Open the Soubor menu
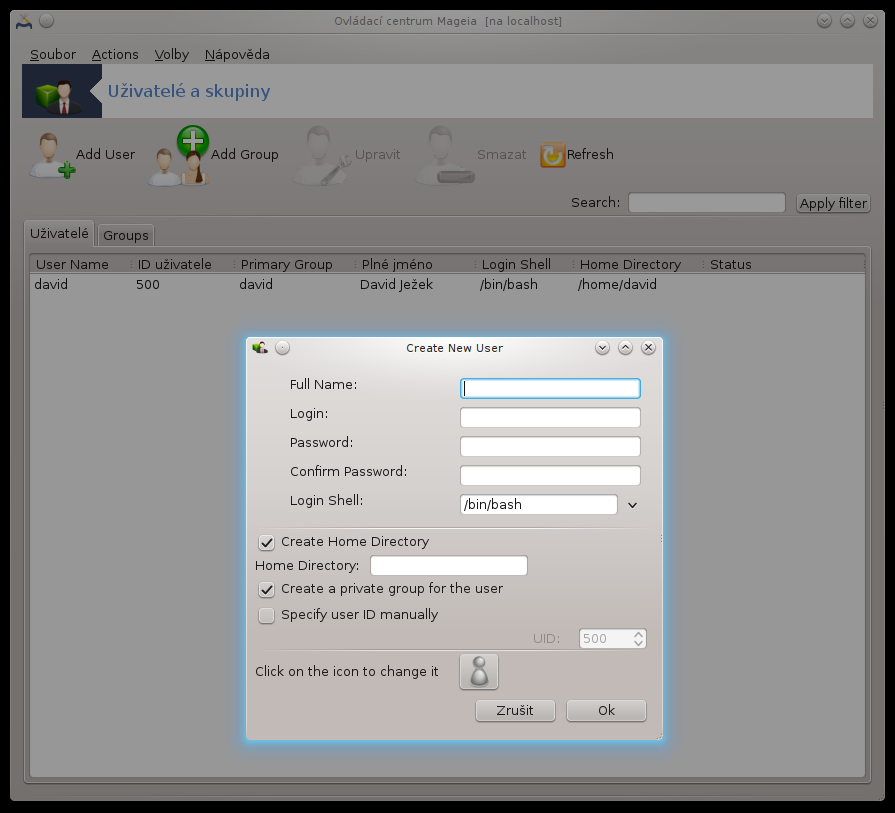Image resolution: width=895 pixels, height=813 pixels. click(52, 55)
